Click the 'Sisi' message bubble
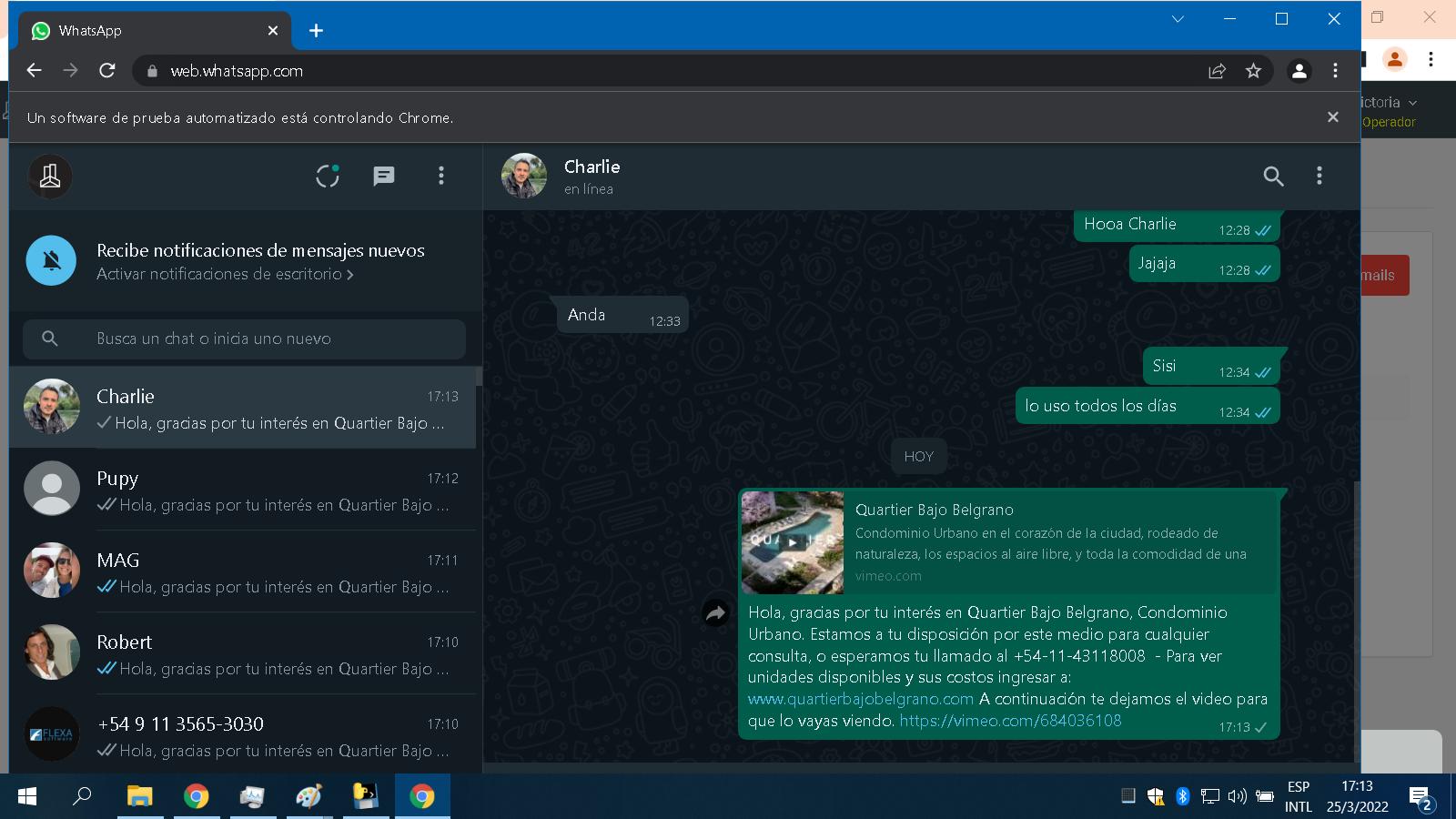This screenshot has height=819, width=1456. 1211,366
